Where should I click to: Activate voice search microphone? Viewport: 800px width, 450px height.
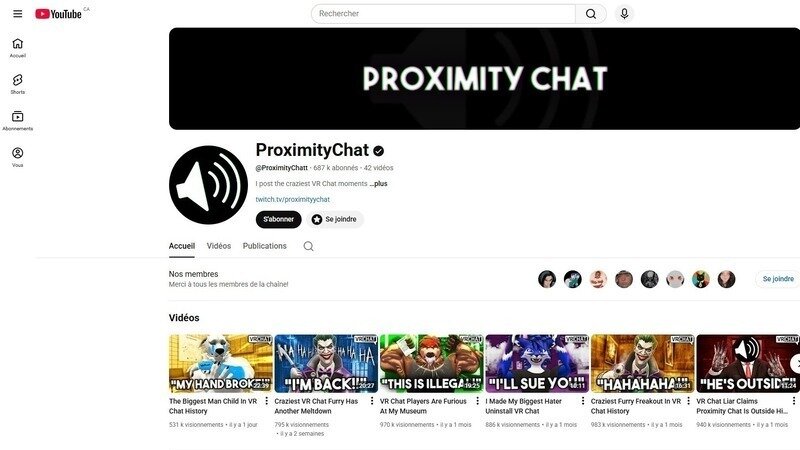(624, 14)
